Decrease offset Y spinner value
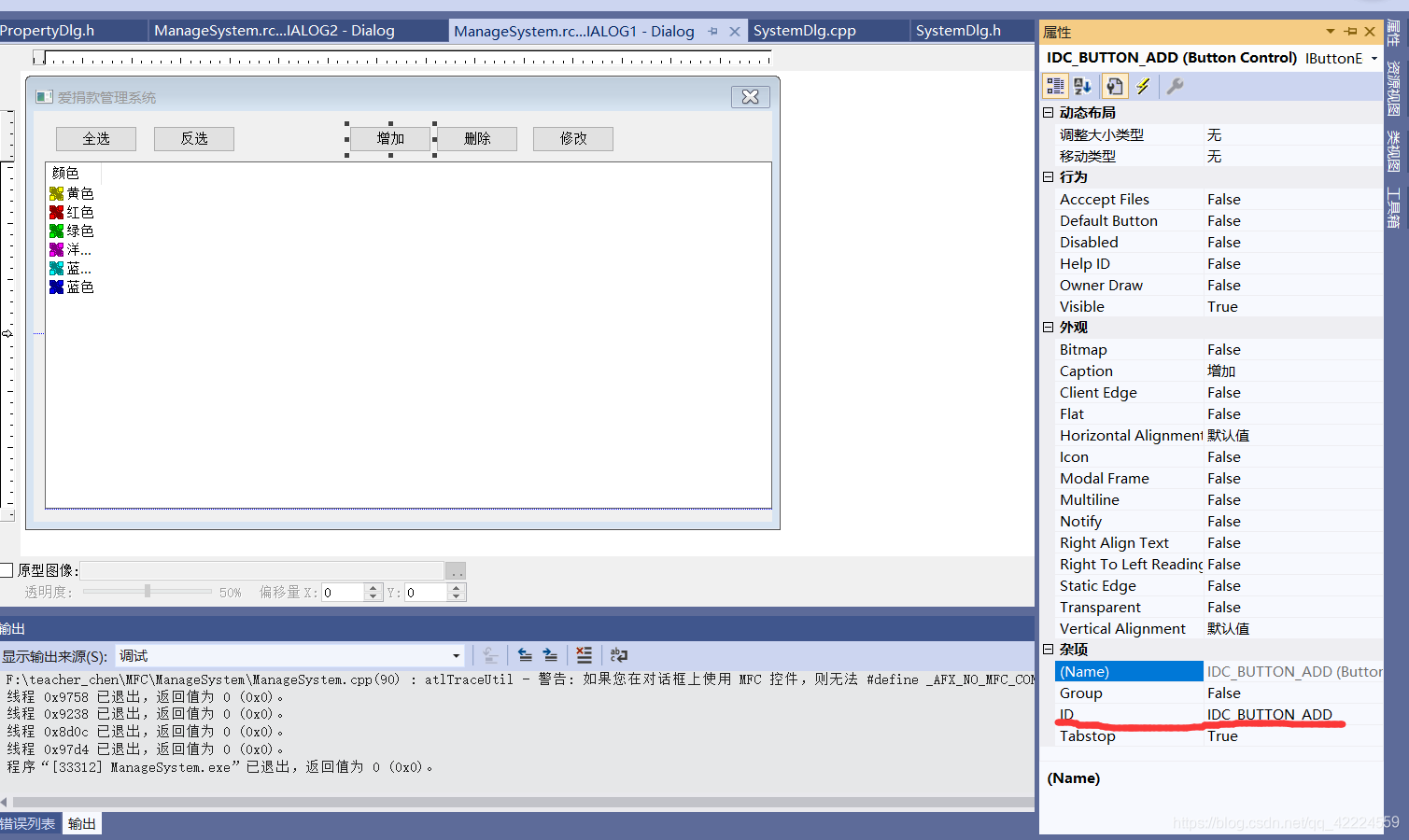 click(456, 596)
